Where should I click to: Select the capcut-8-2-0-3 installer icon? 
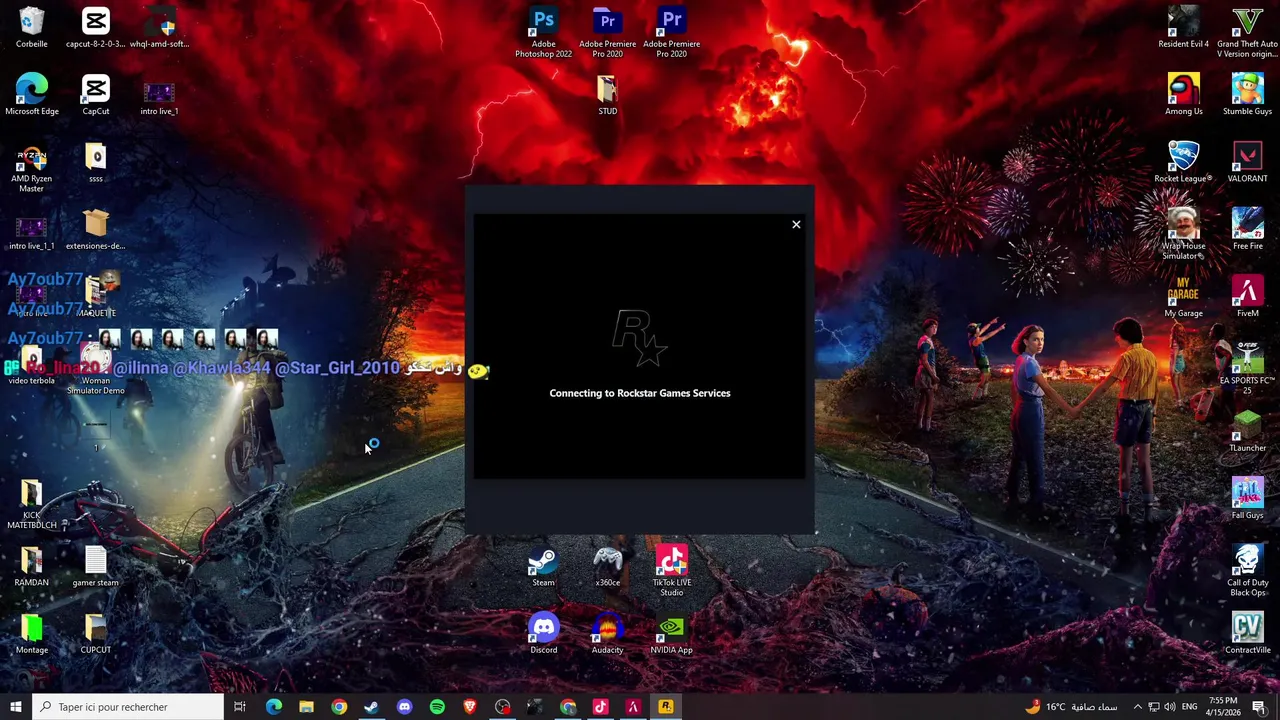pos(95,28)
